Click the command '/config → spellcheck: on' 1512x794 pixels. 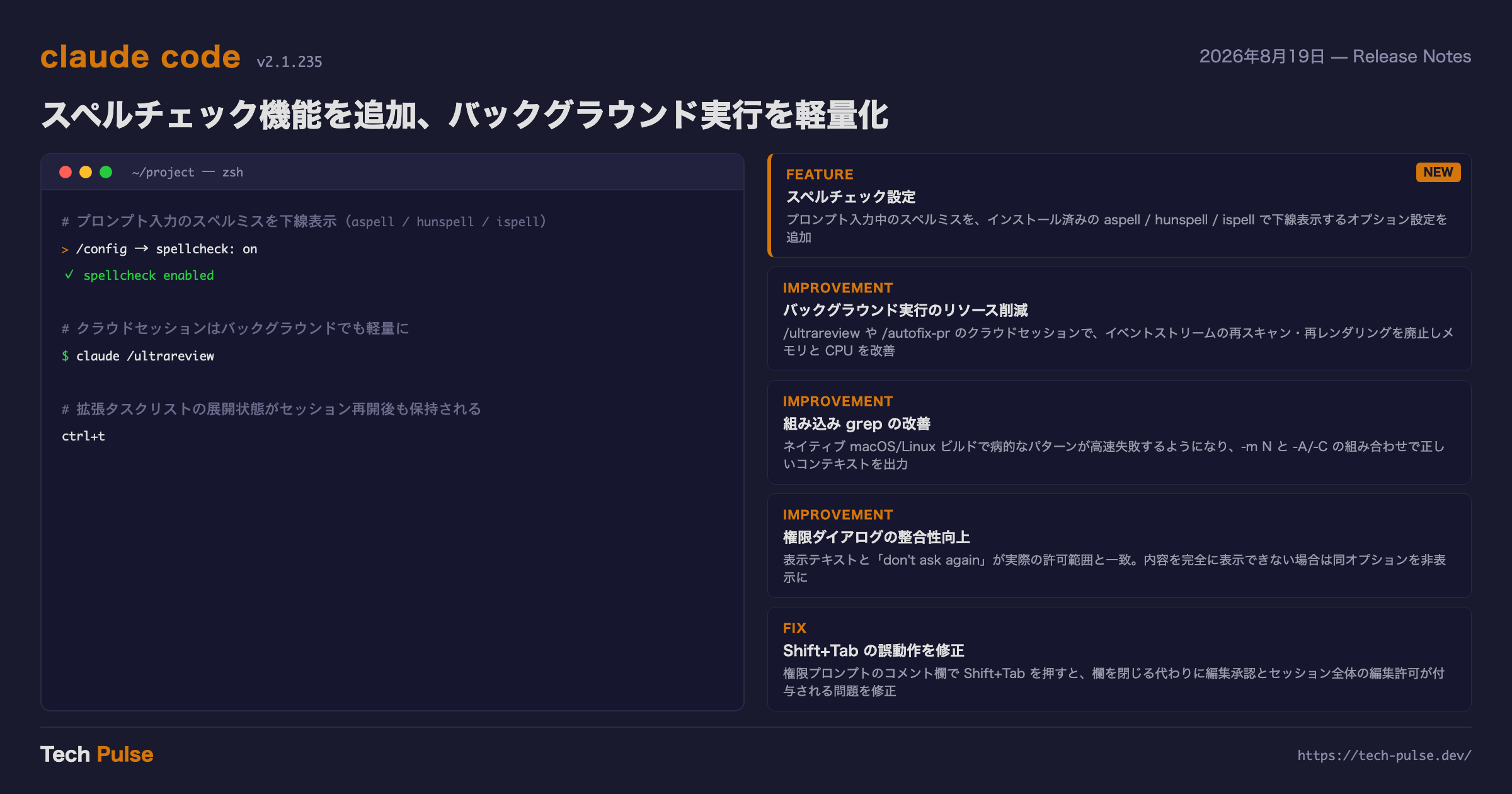167,249
